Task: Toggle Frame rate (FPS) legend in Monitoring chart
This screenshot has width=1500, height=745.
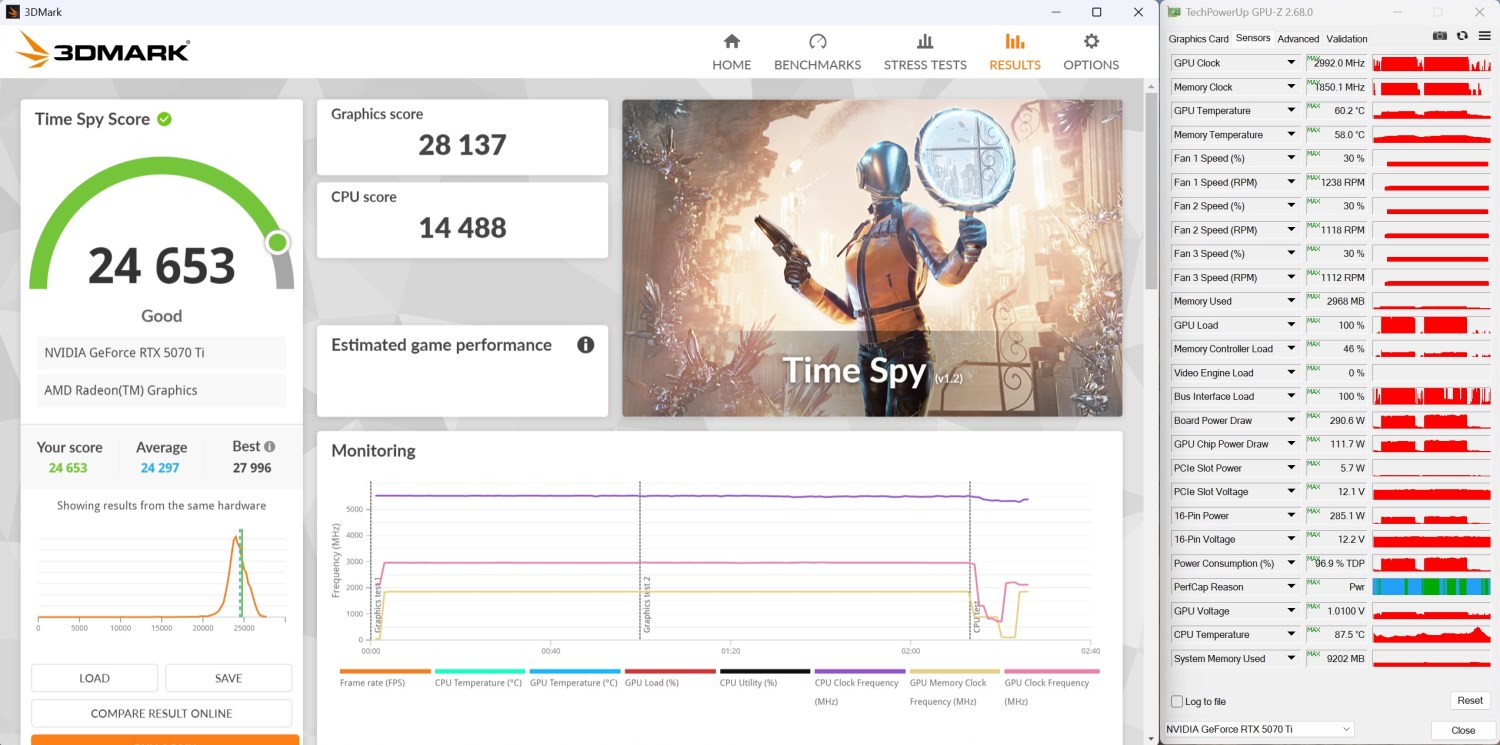Action: pos(385,679)
